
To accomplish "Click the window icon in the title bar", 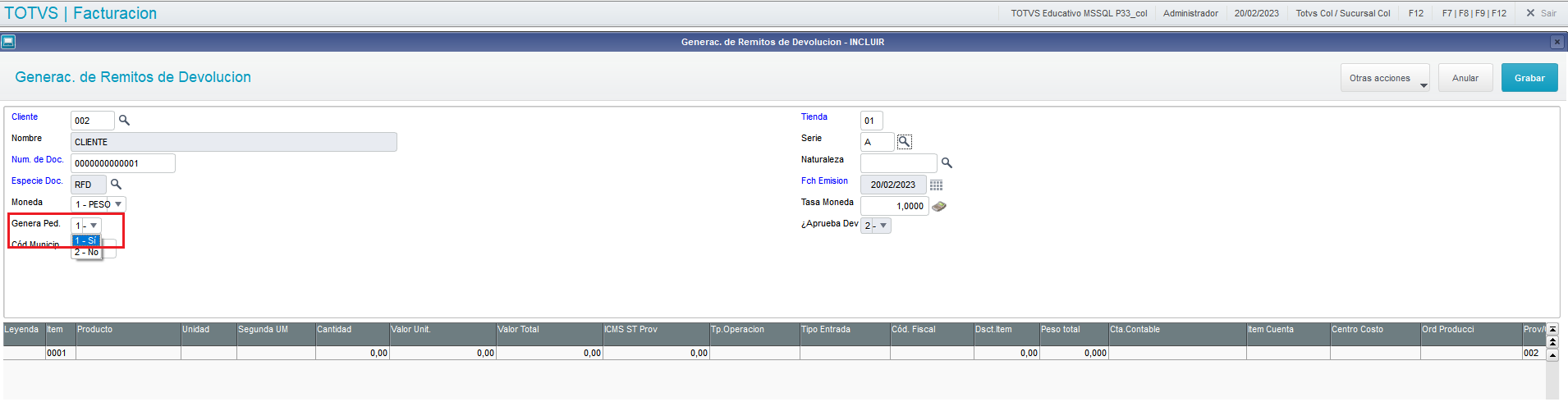I will (8, 42).
